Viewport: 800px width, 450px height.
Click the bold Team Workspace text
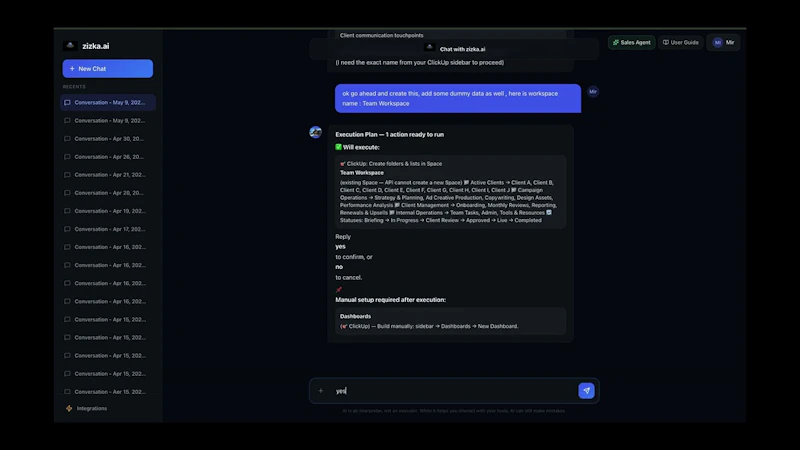[362, 172]
